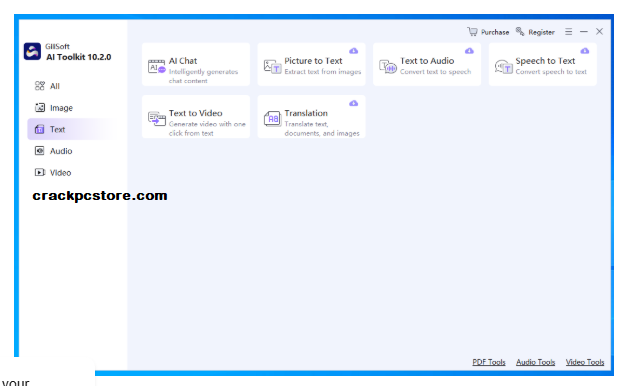This screenshot has width=632, height=386.
Task: Open the PDF Tools link
Action: 489,362
